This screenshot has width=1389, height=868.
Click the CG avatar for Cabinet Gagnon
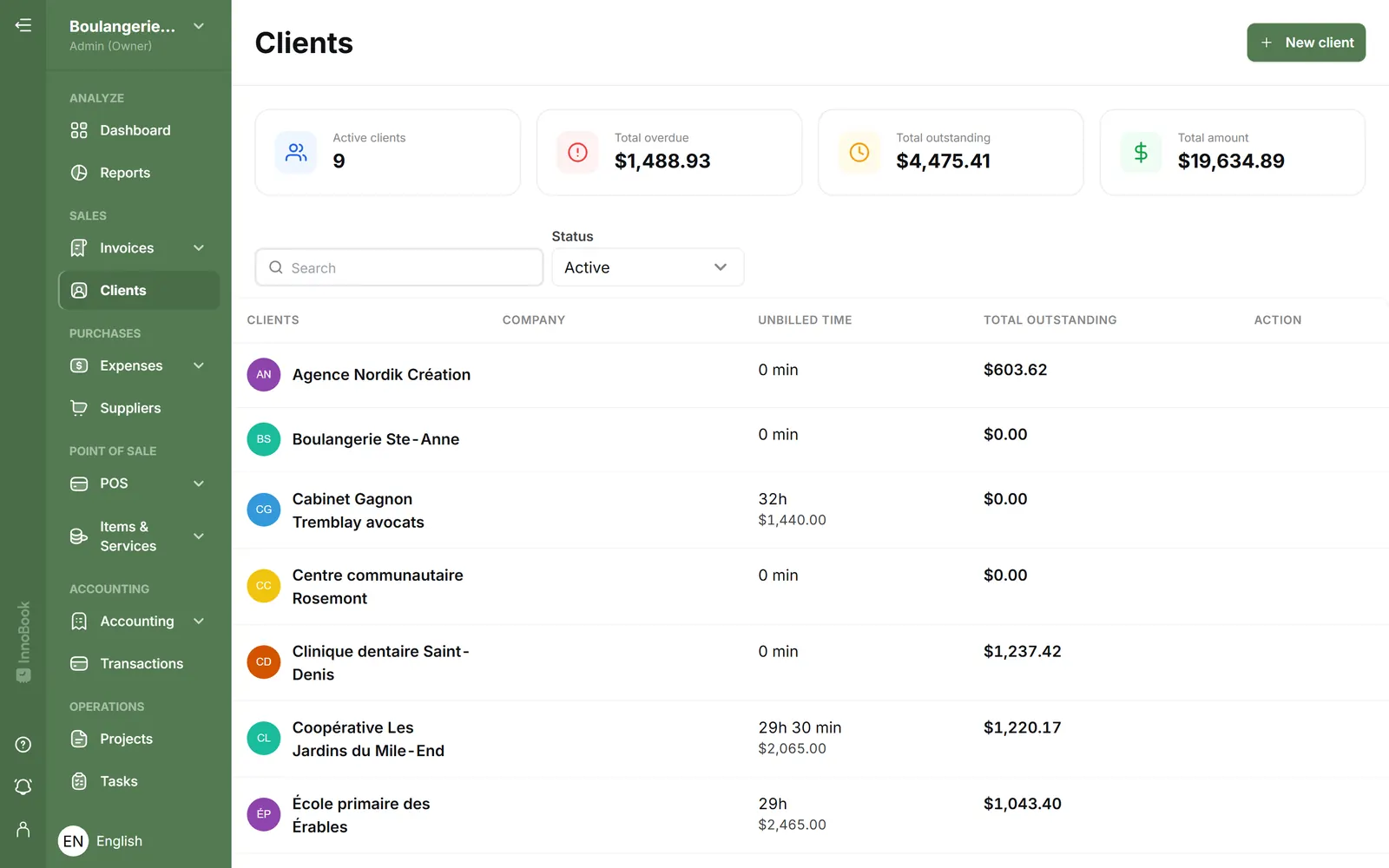click(x=264, y=510)
